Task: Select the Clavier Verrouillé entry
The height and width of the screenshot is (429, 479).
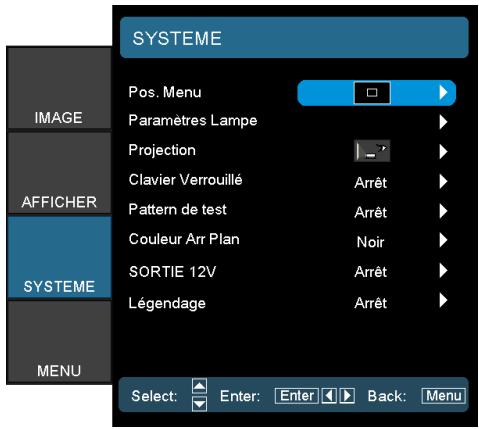Action: (185, 180)
